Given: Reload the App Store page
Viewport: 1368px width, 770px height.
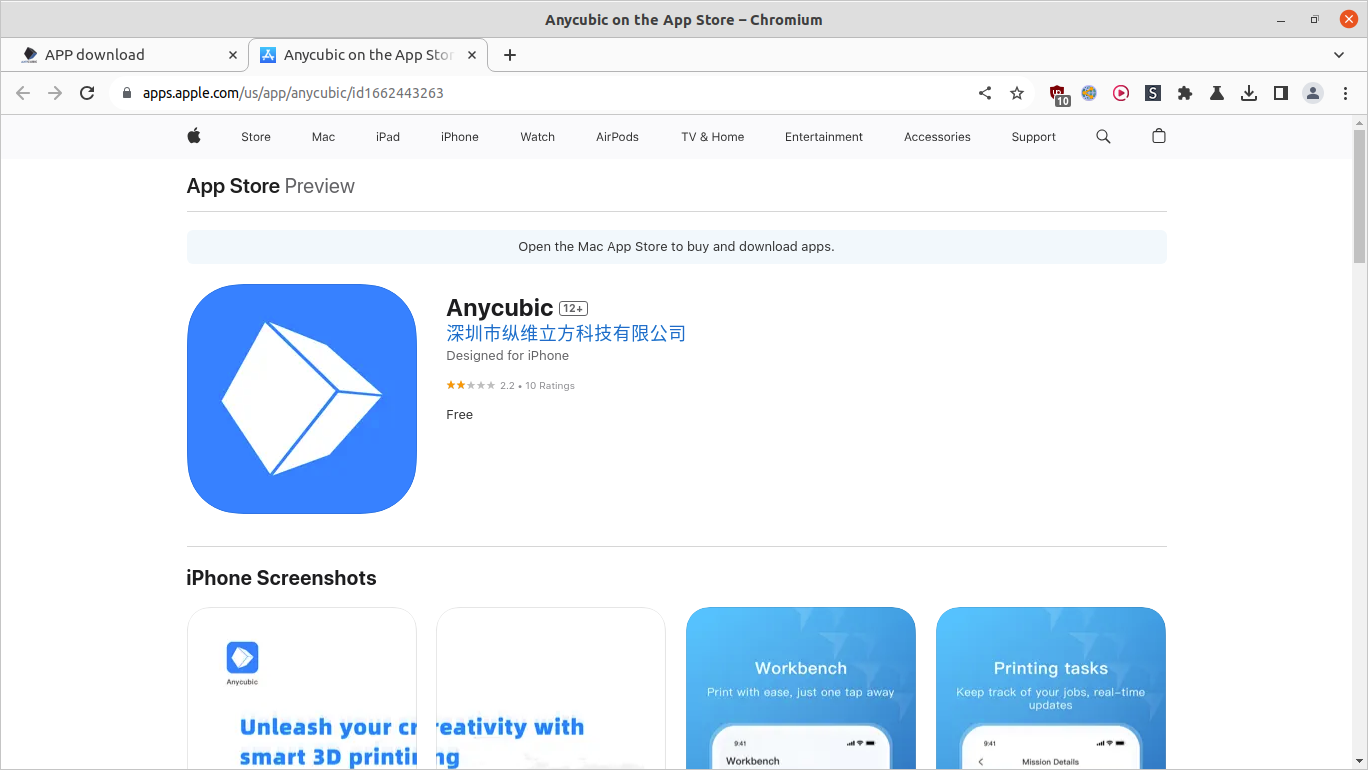Looking at the screenshot, I should 87,93.
